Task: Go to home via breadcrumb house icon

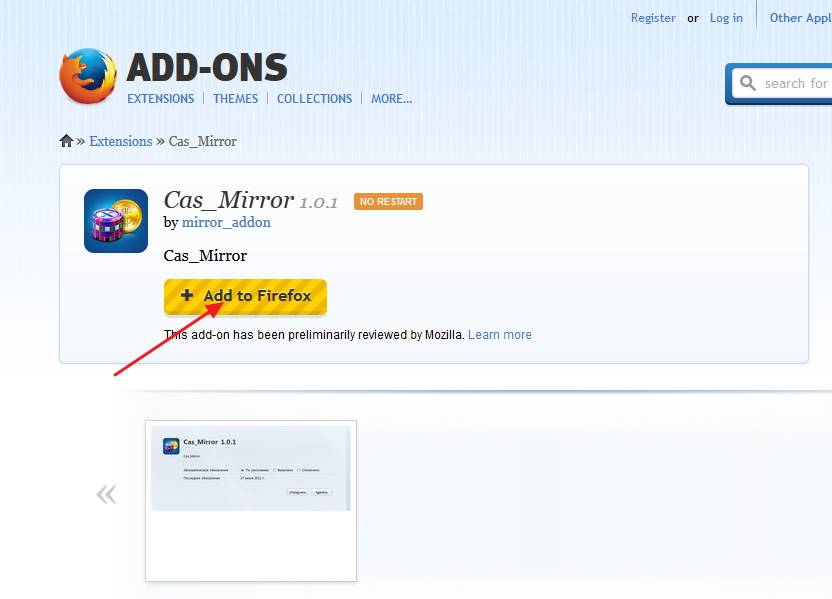Action: click(67, 141)
